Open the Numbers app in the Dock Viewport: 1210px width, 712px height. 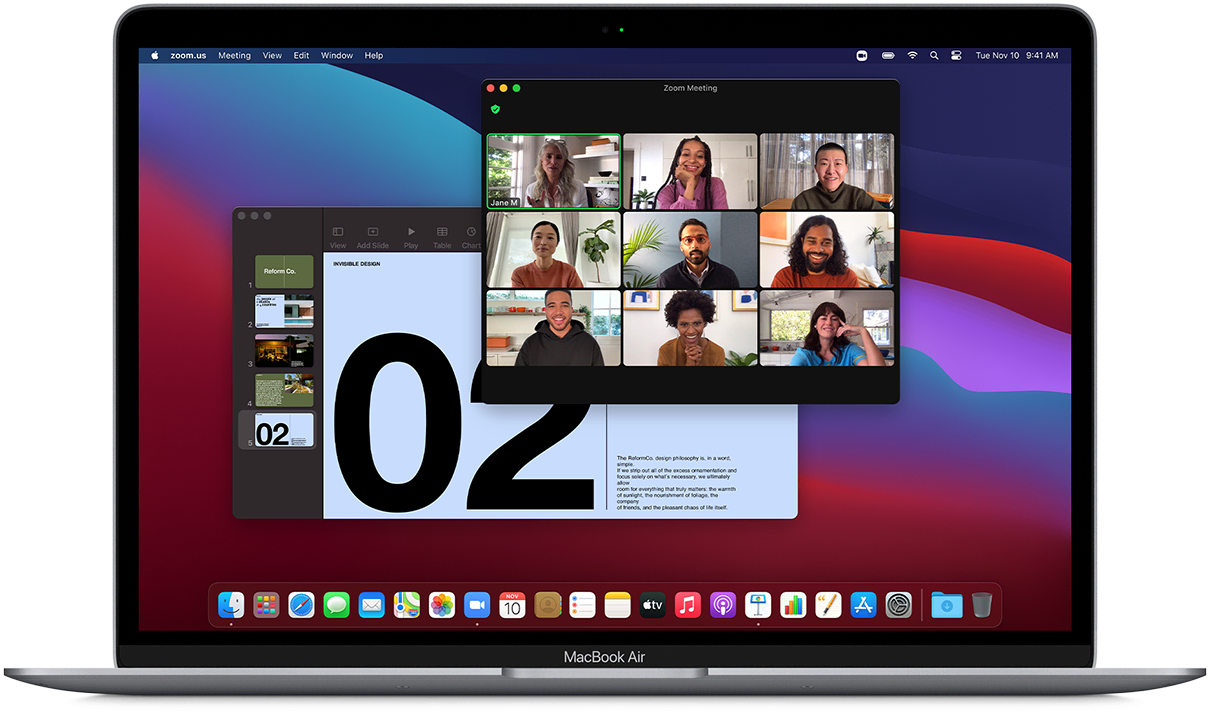pyautogui.click(x=793, y=605)
